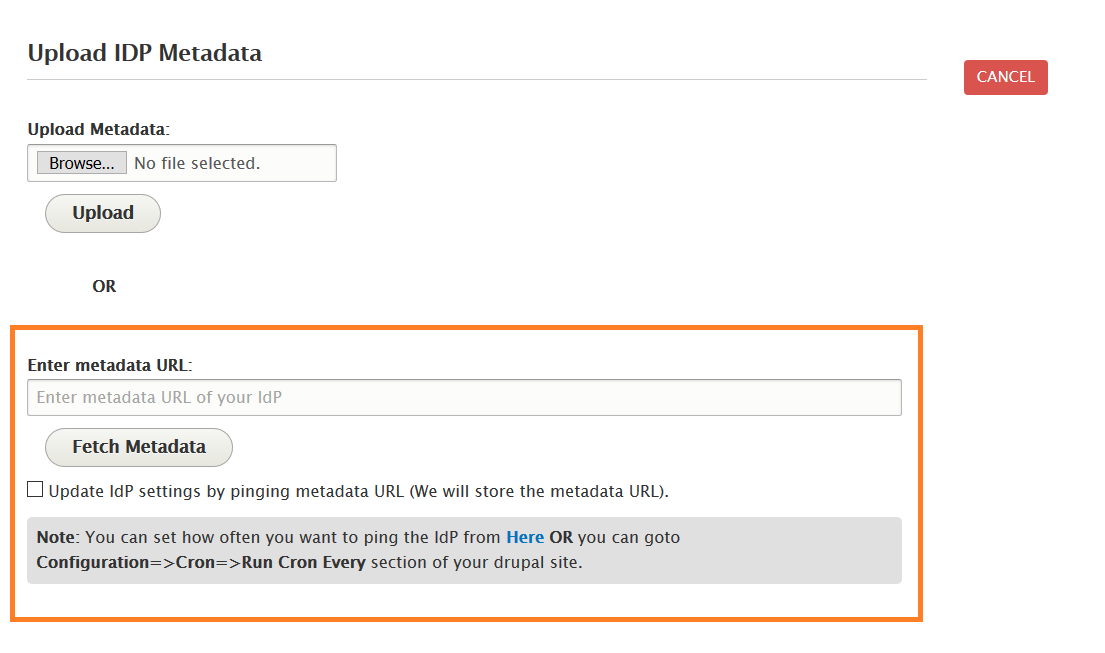Click the Upload IDP Metadata heading
This screenshot has width=1105, height=653.
pyautogui.click(x=145, y=53)
